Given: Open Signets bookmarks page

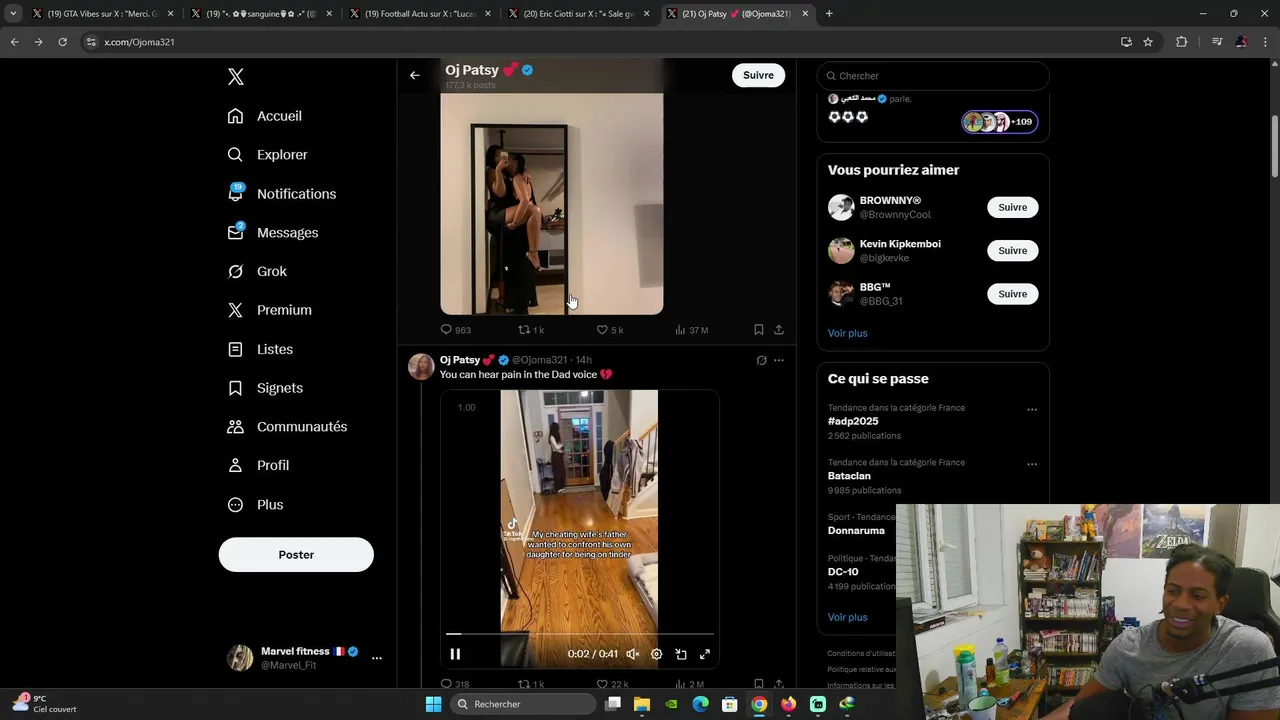Looking at the screenshot, I should [265, 388].
